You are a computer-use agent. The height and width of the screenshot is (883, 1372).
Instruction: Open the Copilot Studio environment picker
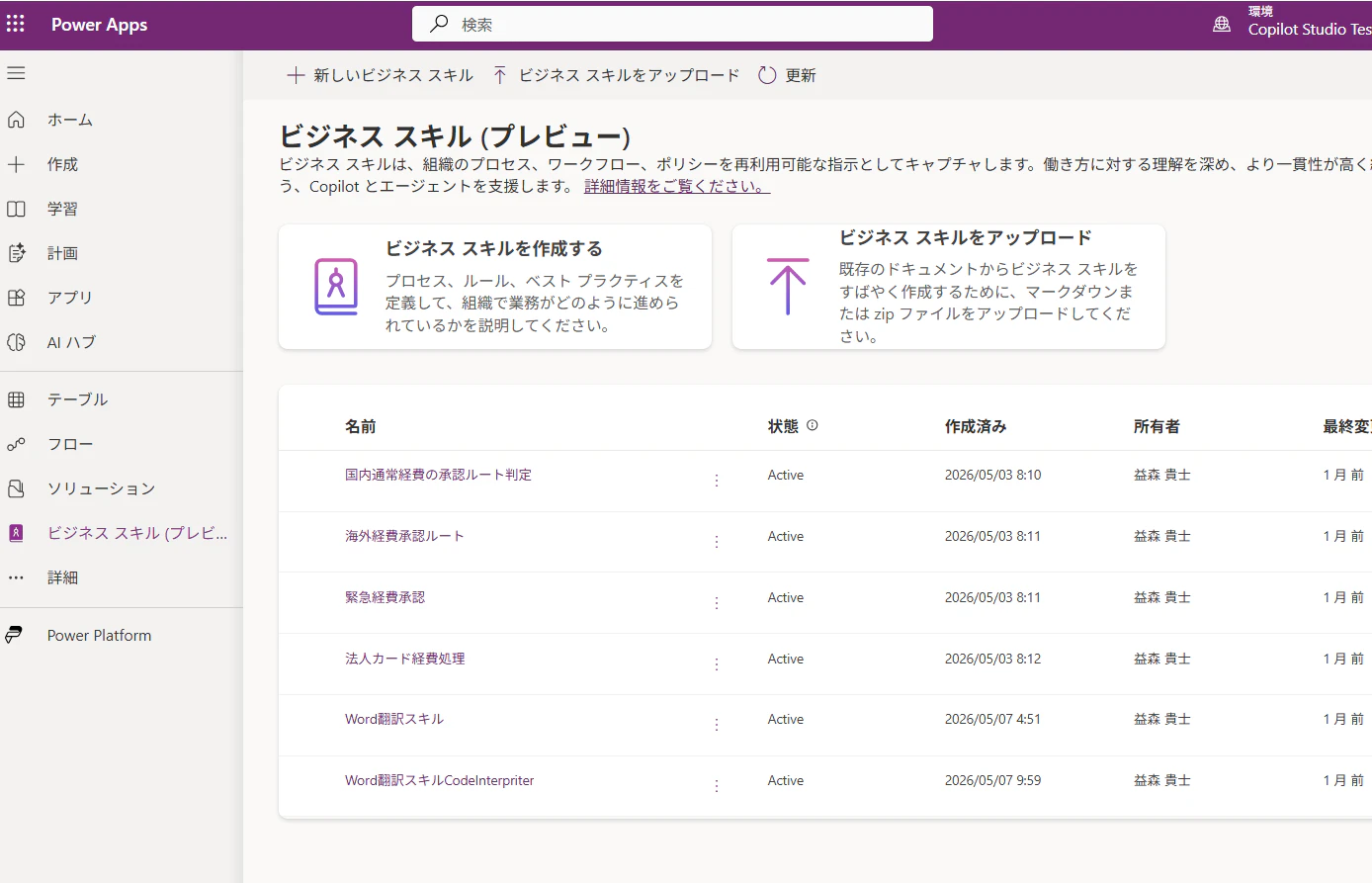point(1310,22)
